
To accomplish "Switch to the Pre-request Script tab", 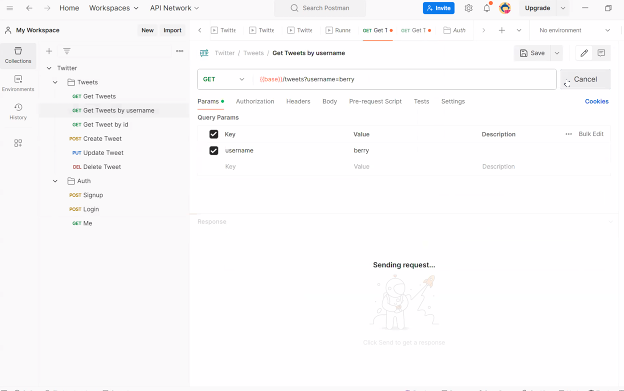I will (x=375, y=101).
